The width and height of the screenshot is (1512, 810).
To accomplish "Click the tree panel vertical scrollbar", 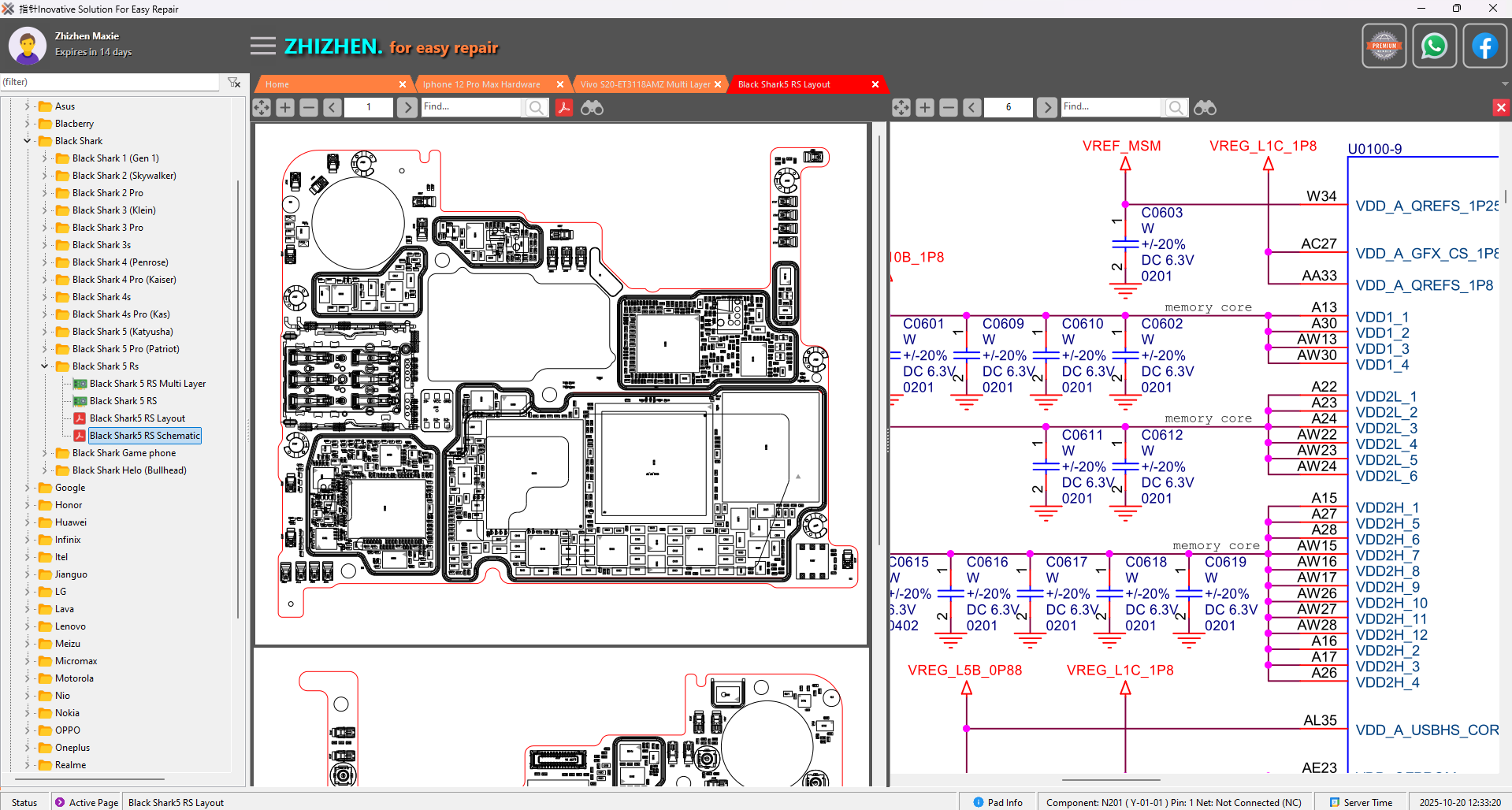I will click(238, 399).
